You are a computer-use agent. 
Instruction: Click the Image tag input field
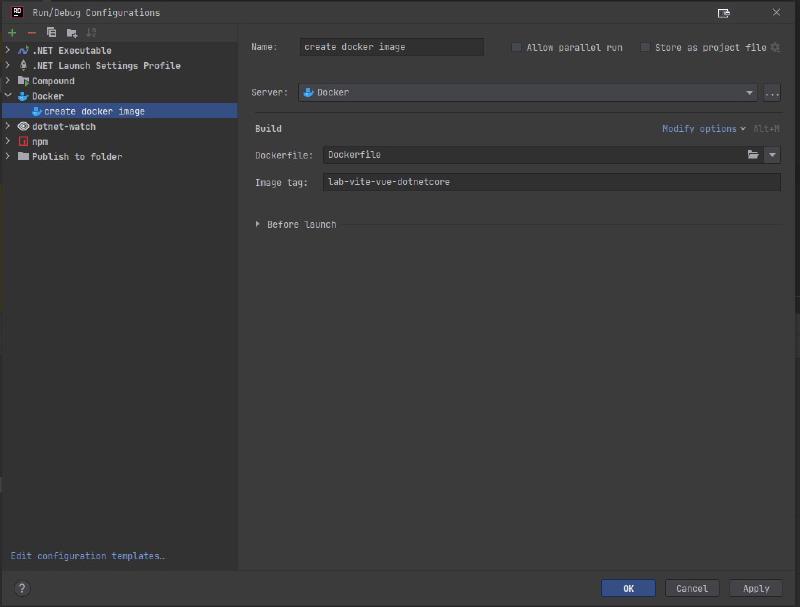click(x=551, y=182)
